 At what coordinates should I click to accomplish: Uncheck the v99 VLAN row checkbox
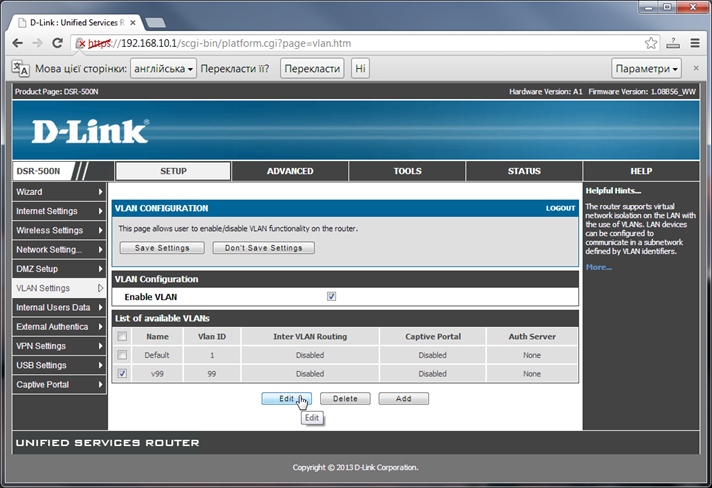click(x=122, y=374)
